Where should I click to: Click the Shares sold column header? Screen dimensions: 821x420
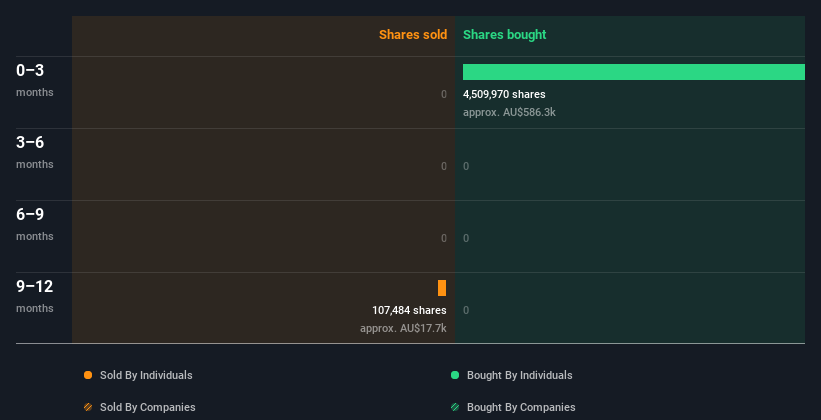click(x=413, y=35)
